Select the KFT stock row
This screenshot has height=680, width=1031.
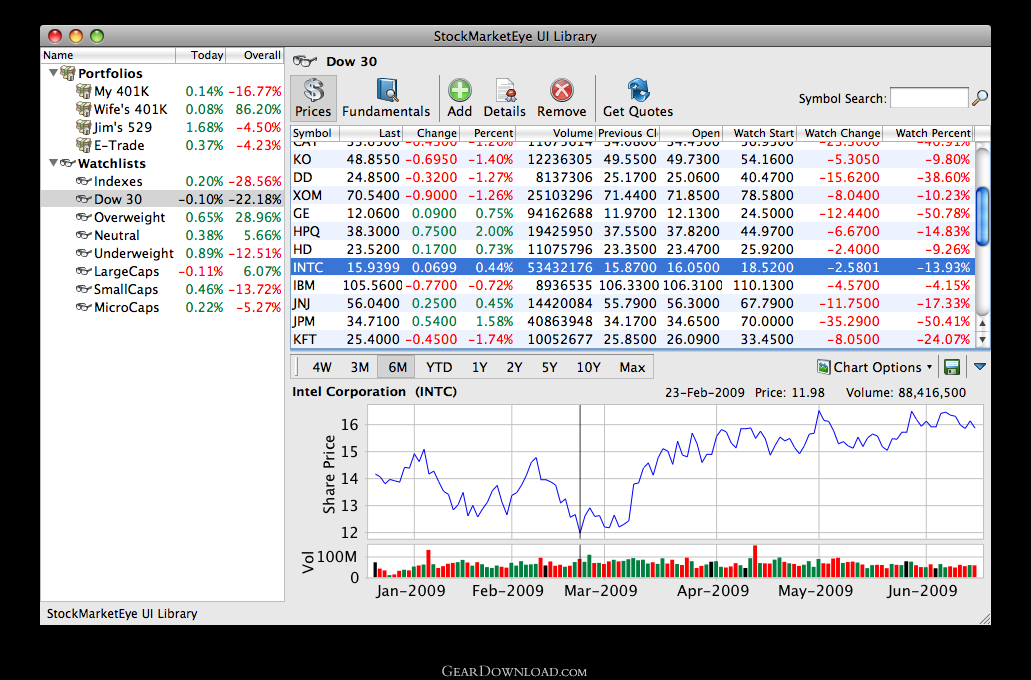pyautogui.click(x=632, y=339)
